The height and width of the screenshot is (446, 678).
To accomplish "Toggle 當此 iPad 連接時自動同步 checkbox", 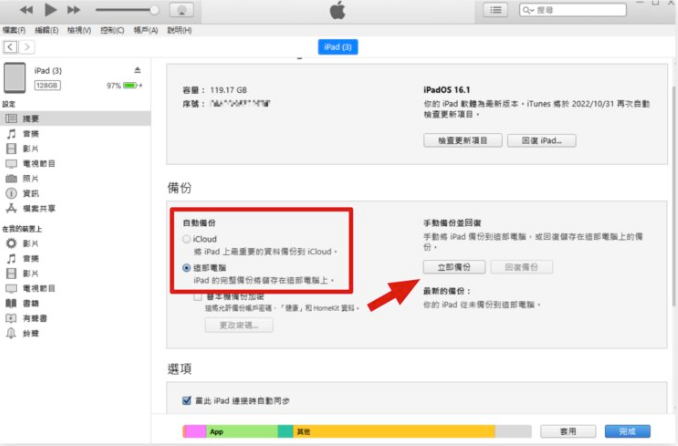I will tap(186, 401).
